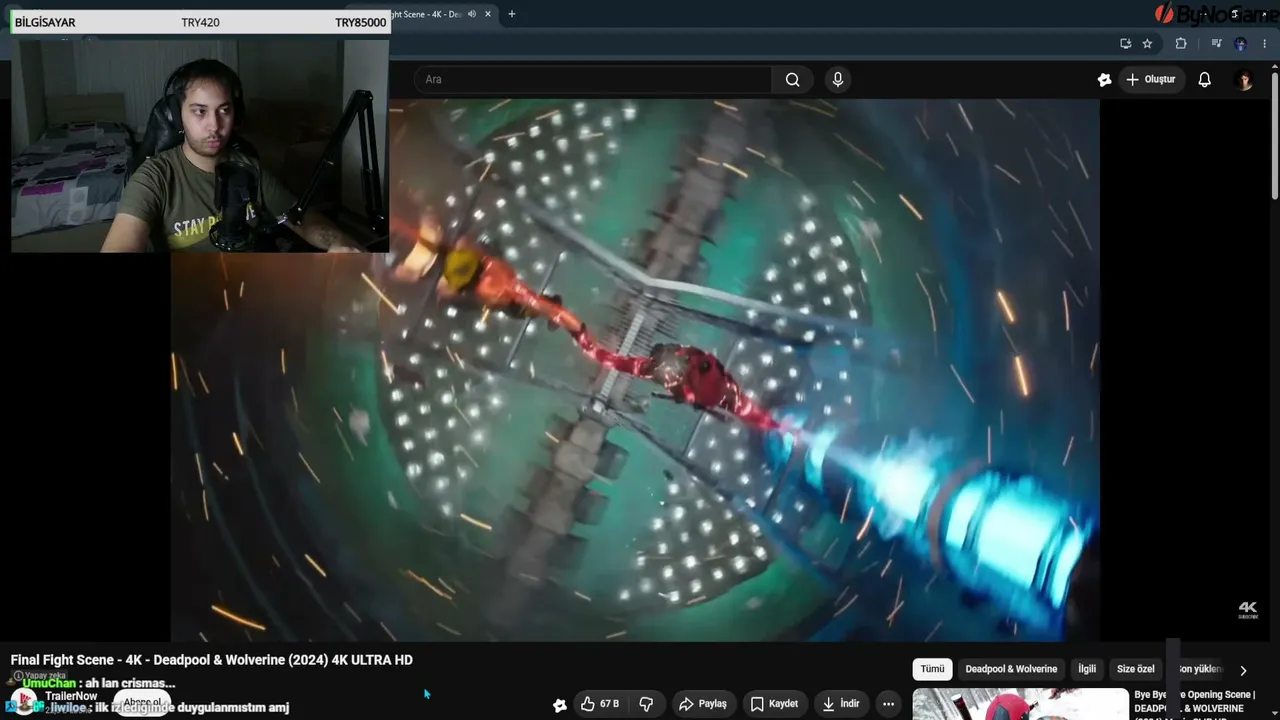Select the Deadpool & Wolverine filter chip
Screen dimensions: 1280x720
click(x=1011, y=669)
